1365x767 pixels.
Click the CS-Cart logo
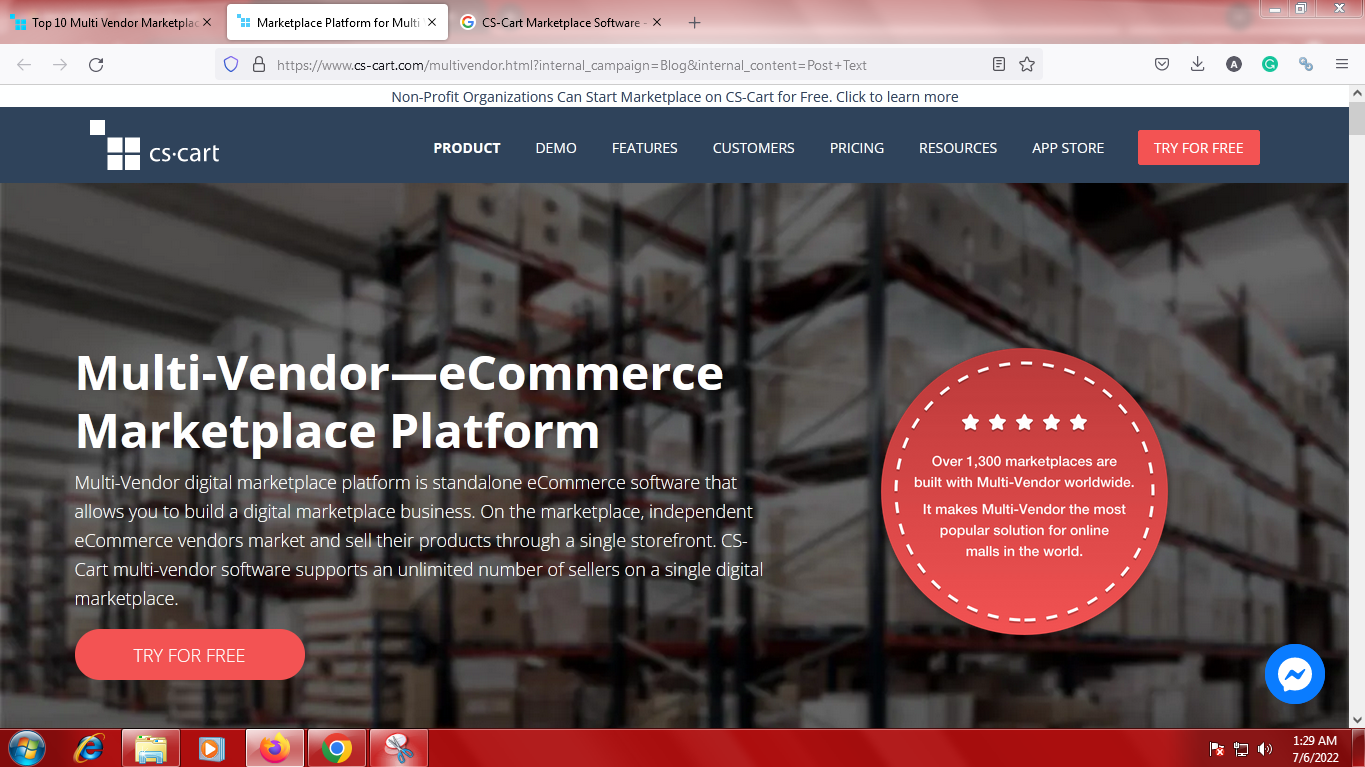click(x=155, y=146)
